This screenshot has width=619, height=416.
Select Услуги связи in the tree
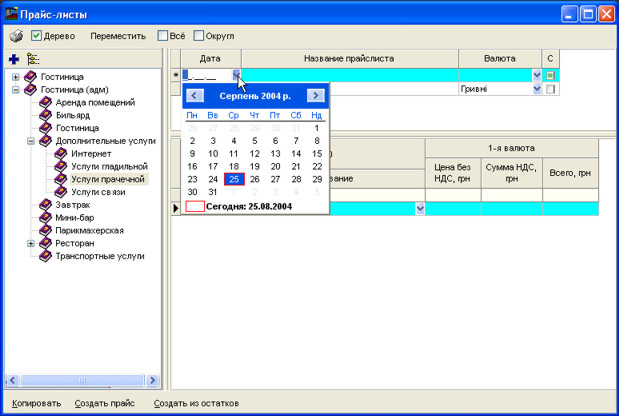(x=98, y=192)
